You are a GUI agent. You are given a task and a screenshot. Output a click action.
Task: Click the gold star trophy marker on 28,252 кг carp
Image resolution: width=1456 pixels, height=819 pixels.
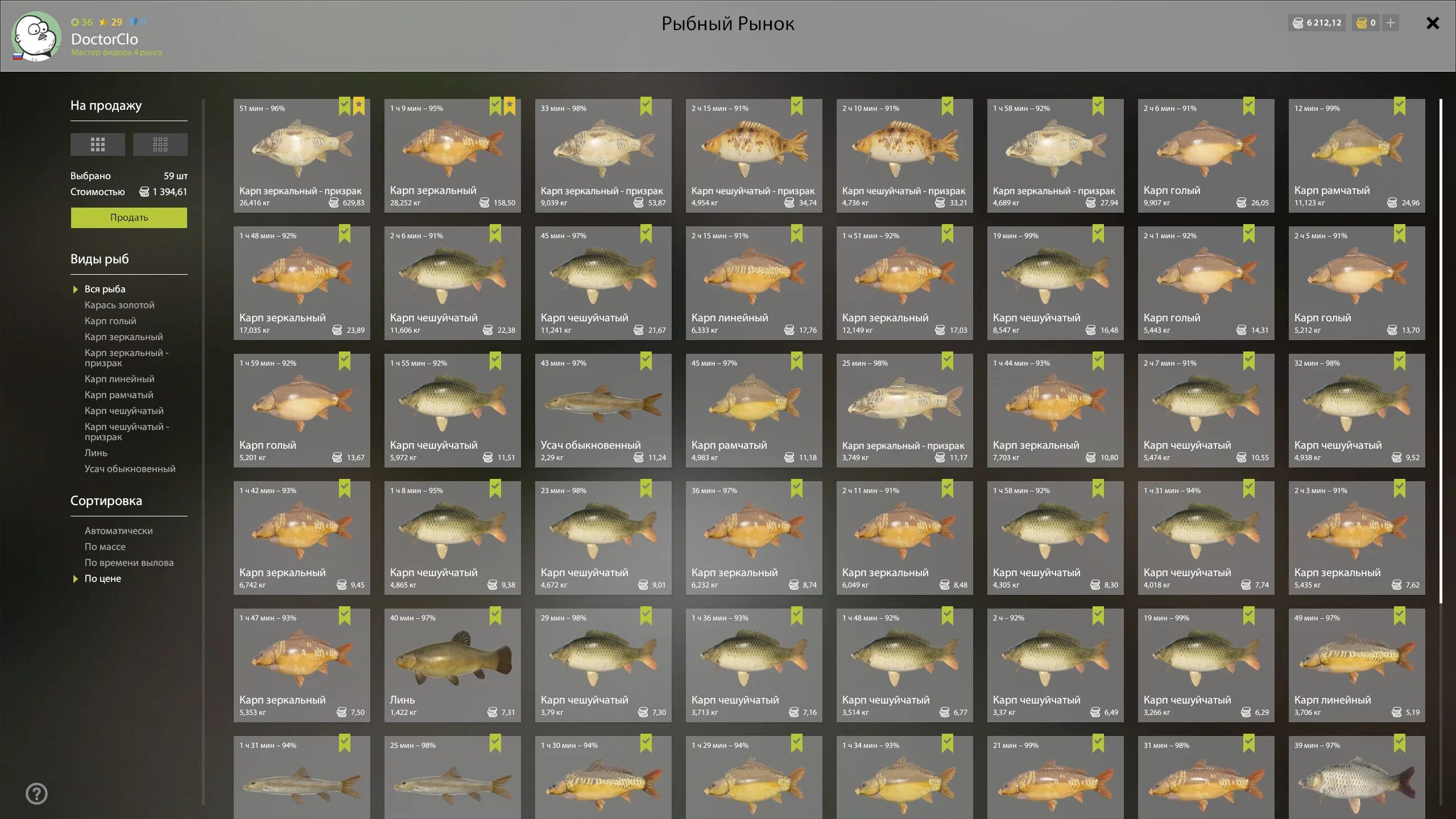pyautogui.click(x=510, y=106)
